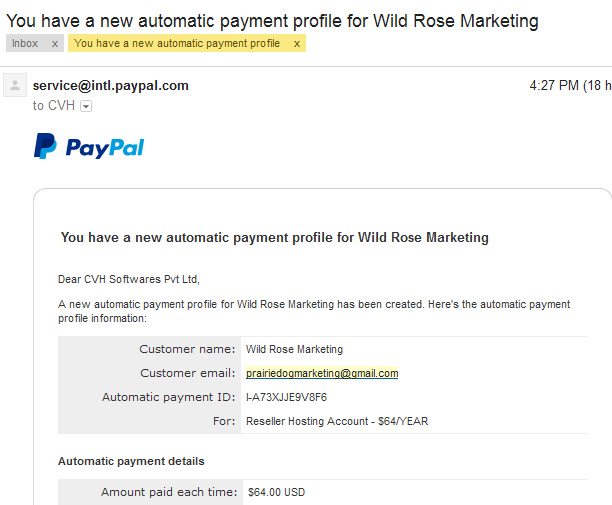Click the bold email heading about Wild Rose Marketing
The image size is (612, 505).
pyautogui.click(x=275, y=237)
